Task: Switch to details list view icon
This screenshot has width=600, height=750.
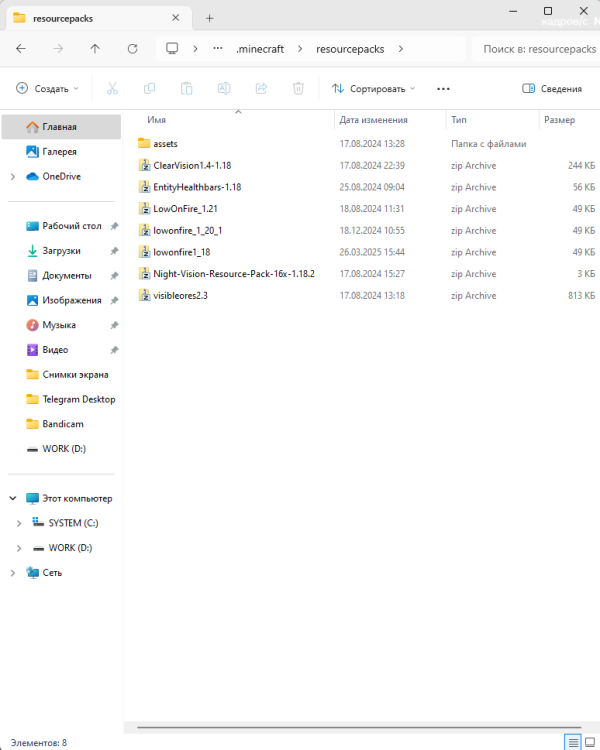Action: pyautogui.click(x=573, y=742)
